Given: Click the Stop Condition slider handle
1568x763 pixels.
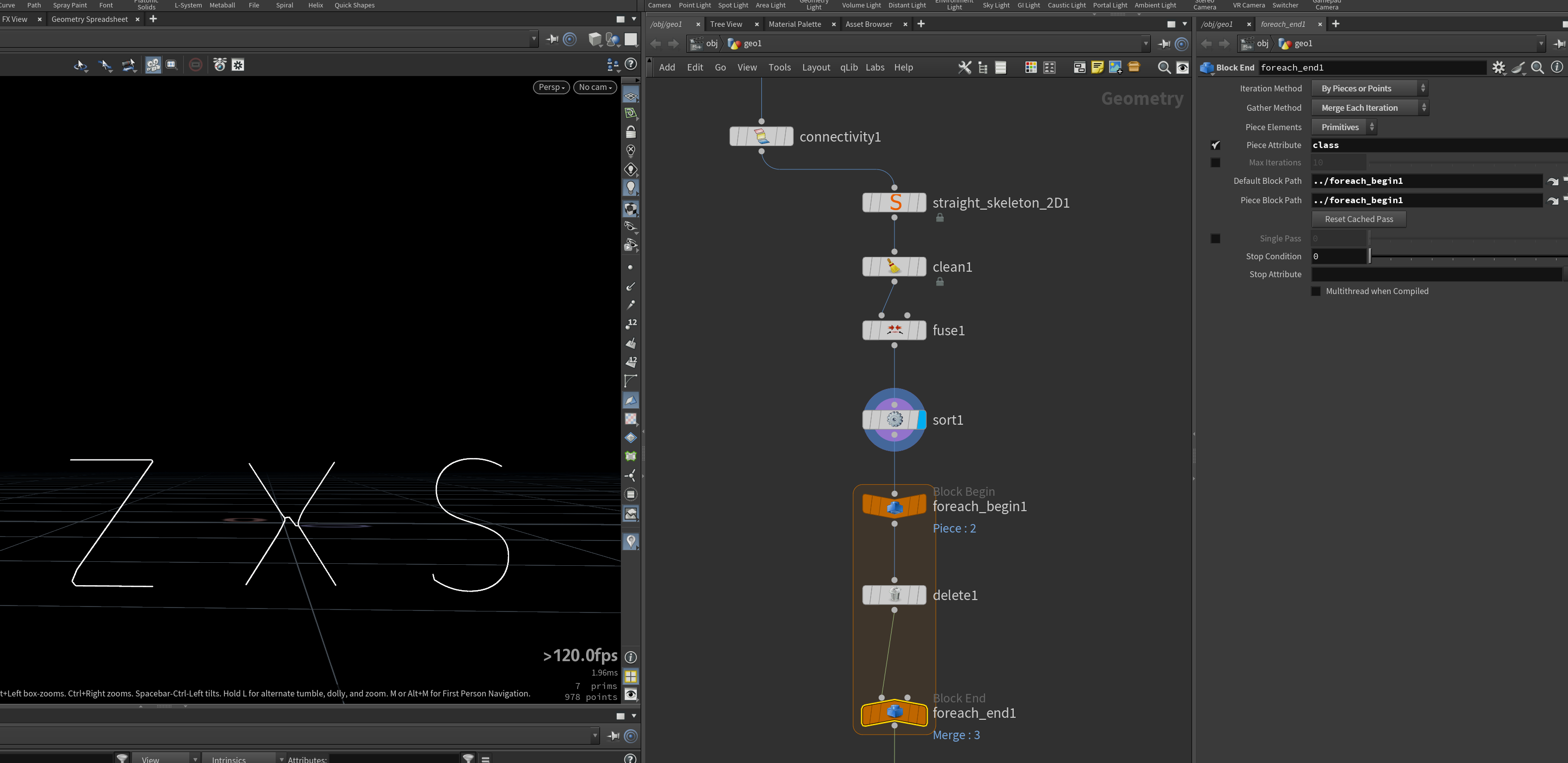Looking at the screenshot, I should point(1370,256).
